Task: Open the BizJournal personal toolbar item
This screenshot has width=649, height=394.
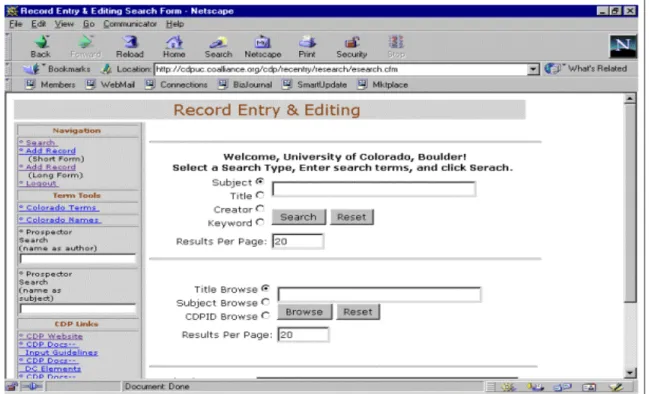Action: click(245, 85)
